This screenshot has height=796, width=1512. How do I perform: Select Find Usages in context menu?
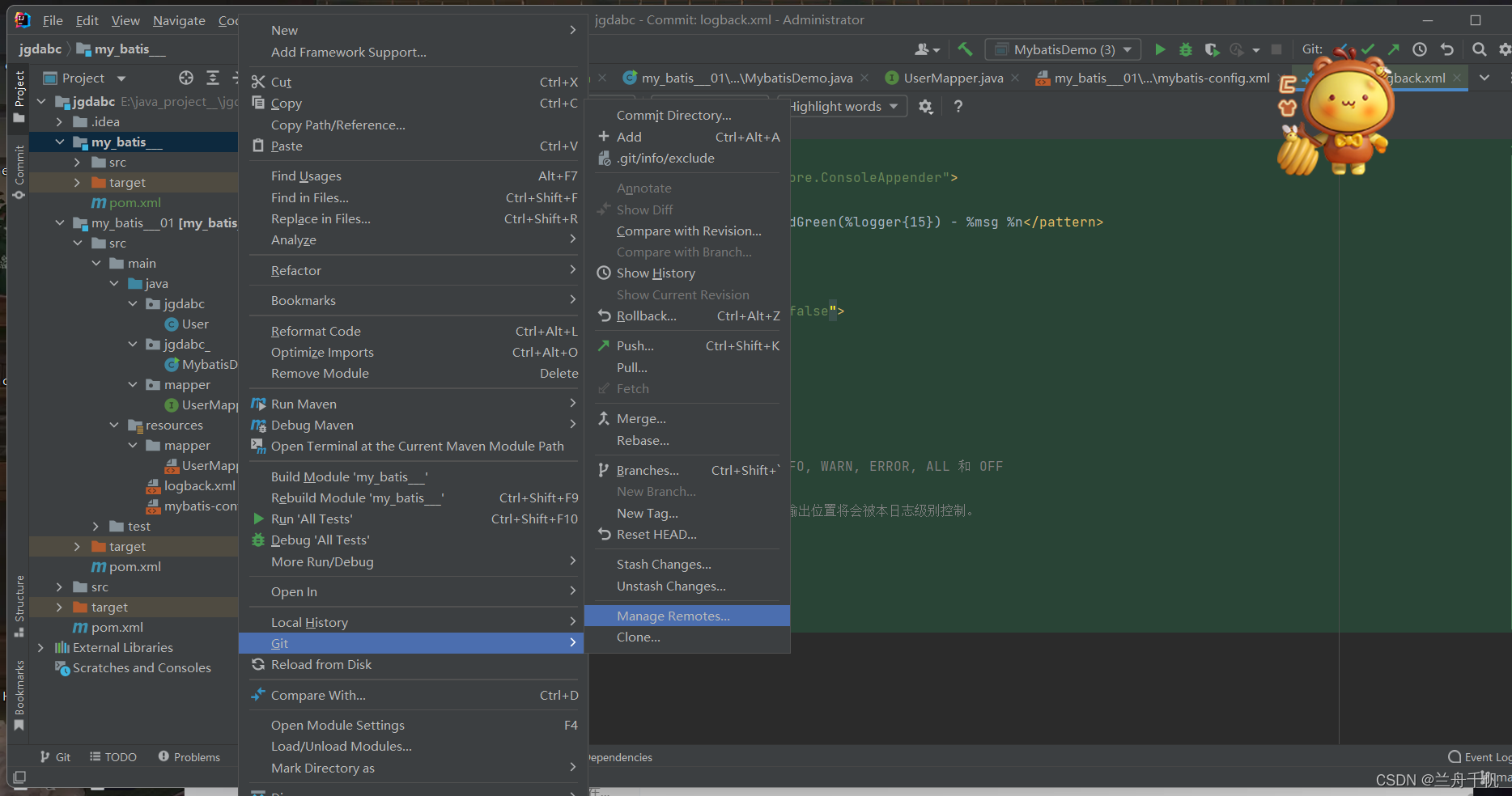413,176
